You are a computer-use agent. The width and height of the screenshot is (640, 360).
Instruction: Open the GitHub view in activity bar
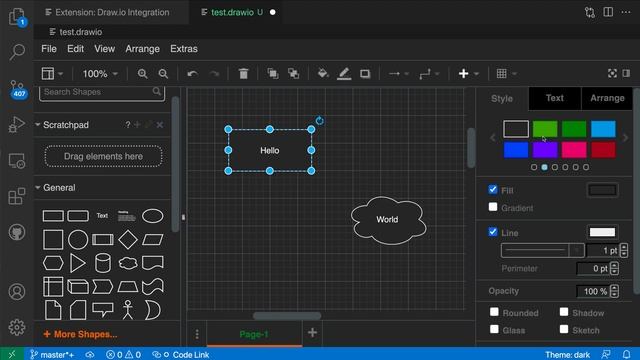pos(17,232)
